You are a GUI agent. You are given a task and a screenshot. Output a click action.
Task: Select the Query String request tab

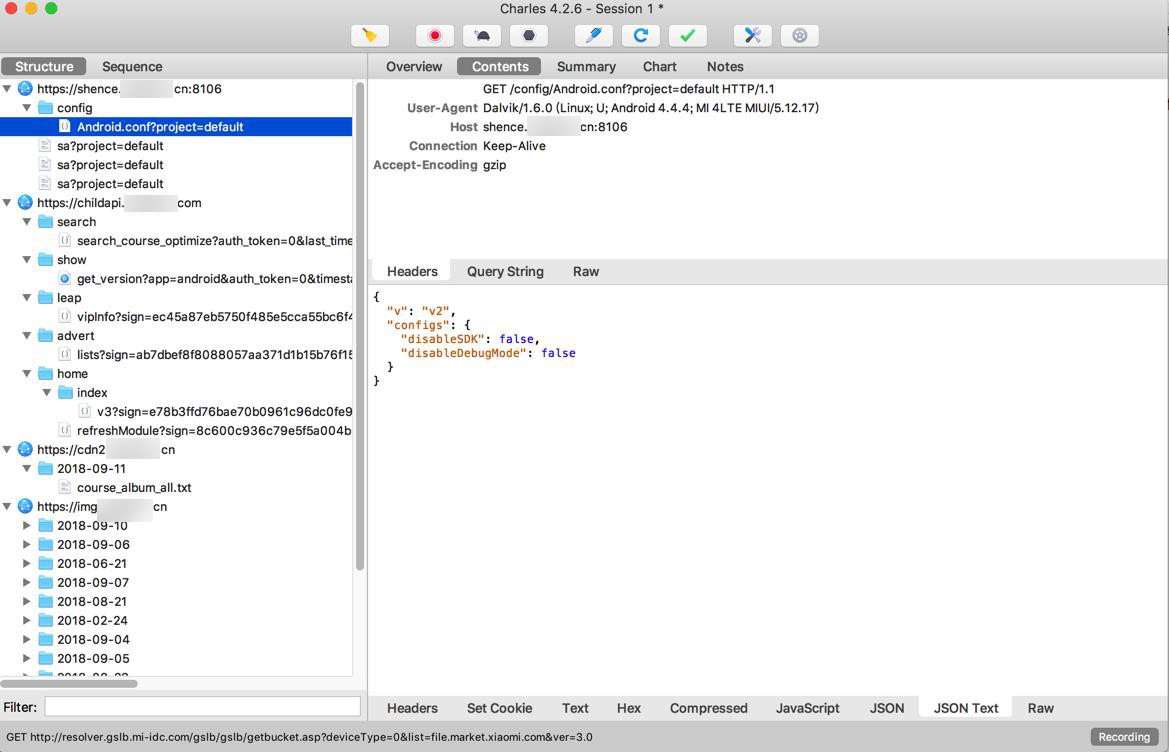(x=505, y=272)
